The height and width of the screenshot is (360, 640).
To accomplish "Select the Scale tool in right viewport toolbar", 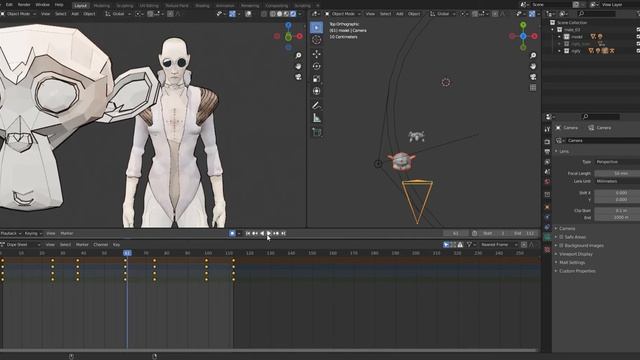I will [316, 79].
